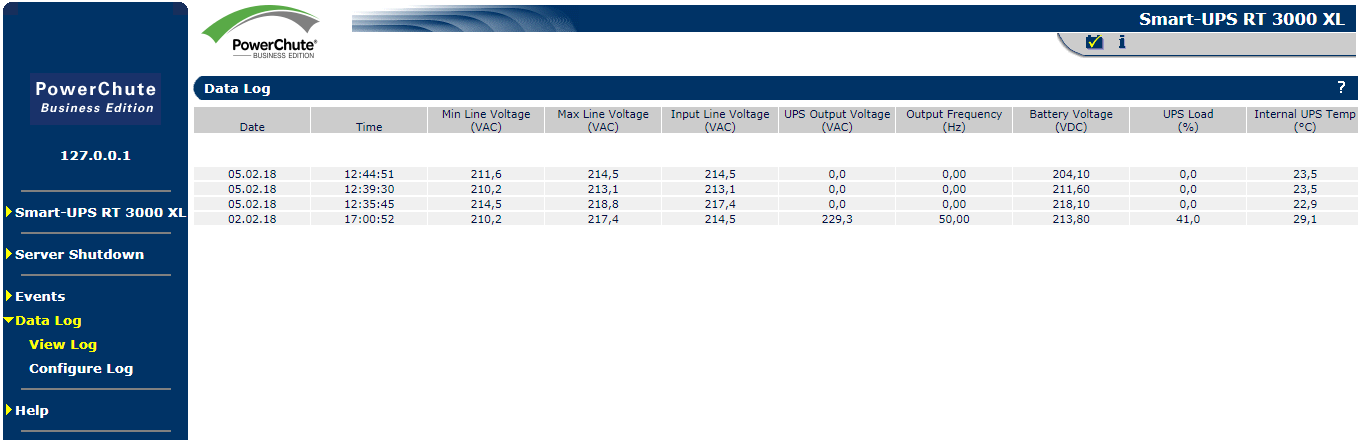Click the Data Log panel title
This screenshot has width=1358, height=440.
[x=237, y=88]
